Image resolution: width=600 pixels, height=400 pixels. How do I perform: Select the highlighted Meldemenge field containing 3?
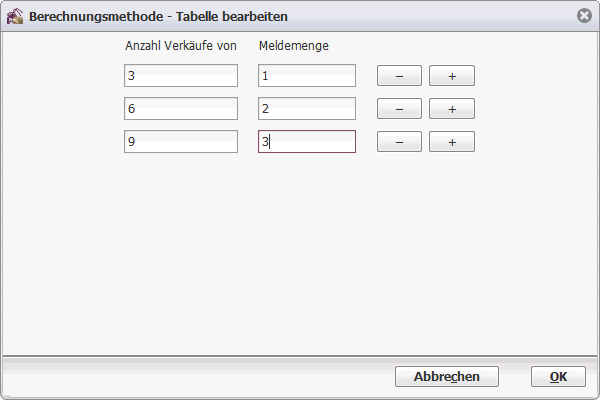point(307,142)
